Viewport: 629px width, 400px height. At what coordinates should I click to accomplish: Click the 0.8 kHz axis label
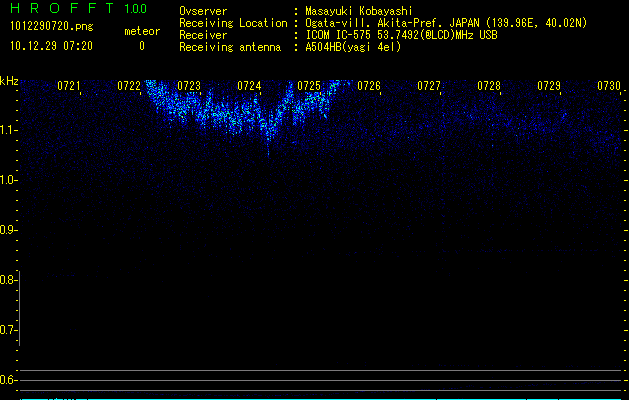(7, 280)
